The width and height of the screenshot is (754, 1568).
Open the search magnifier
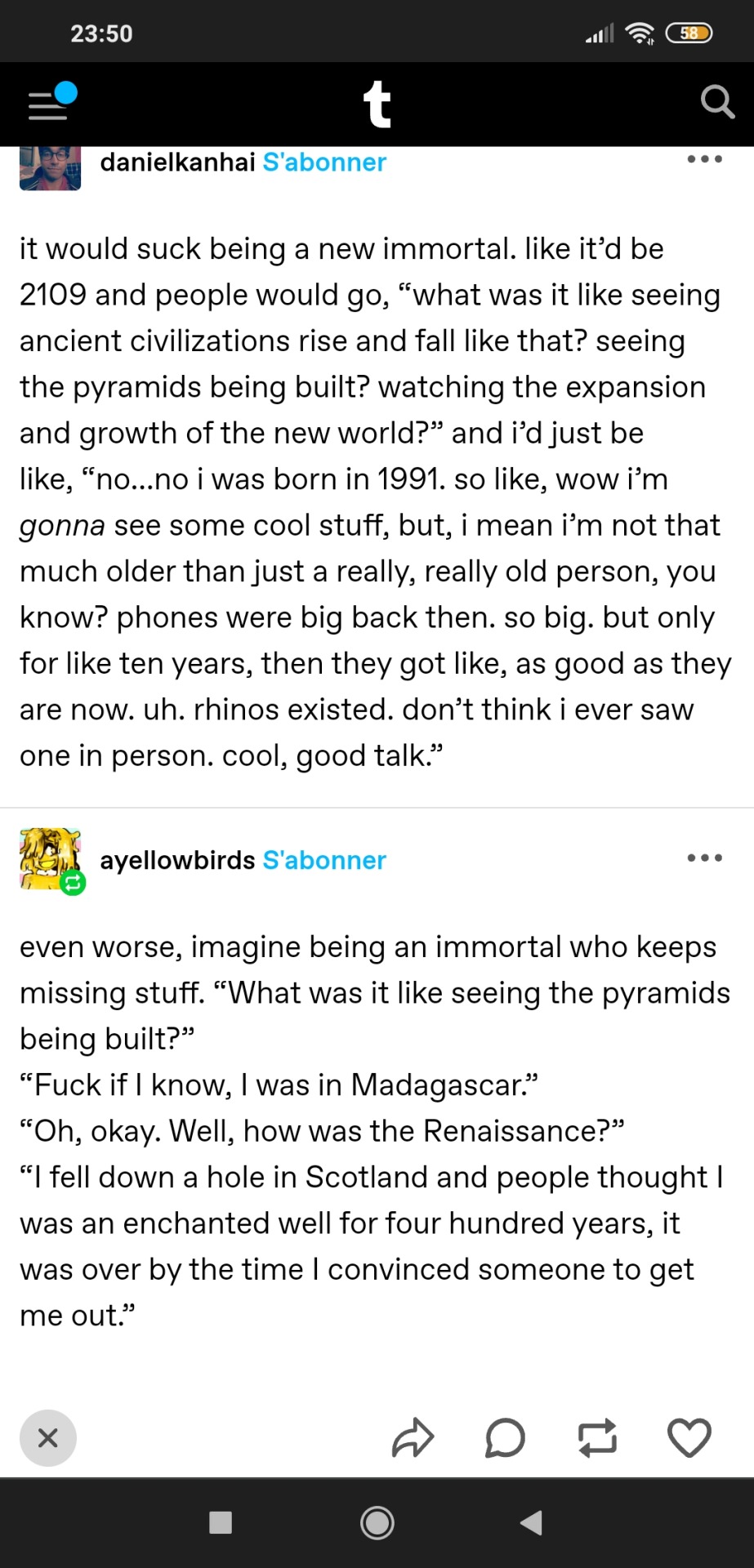[x=716, y=103]
